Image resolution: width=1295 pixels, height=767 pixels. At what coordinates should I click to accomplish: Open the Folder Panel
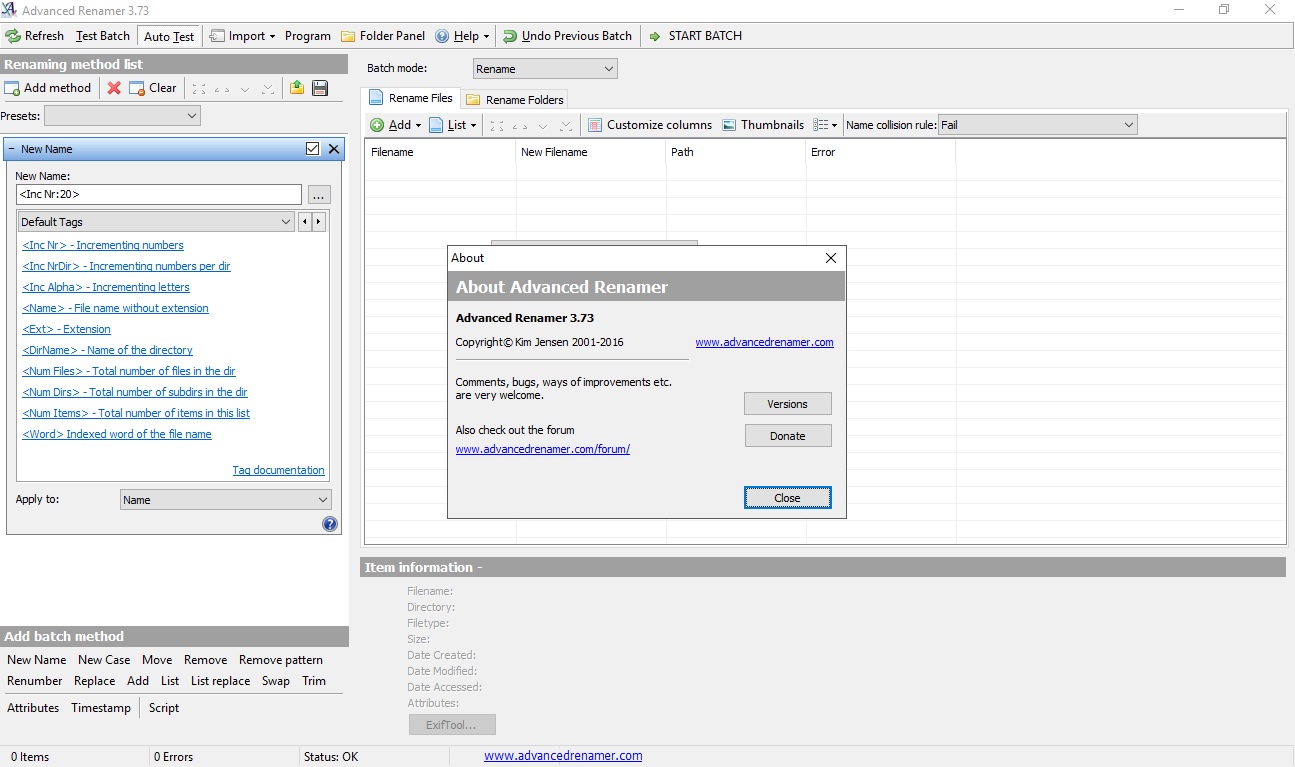point(383,36)
